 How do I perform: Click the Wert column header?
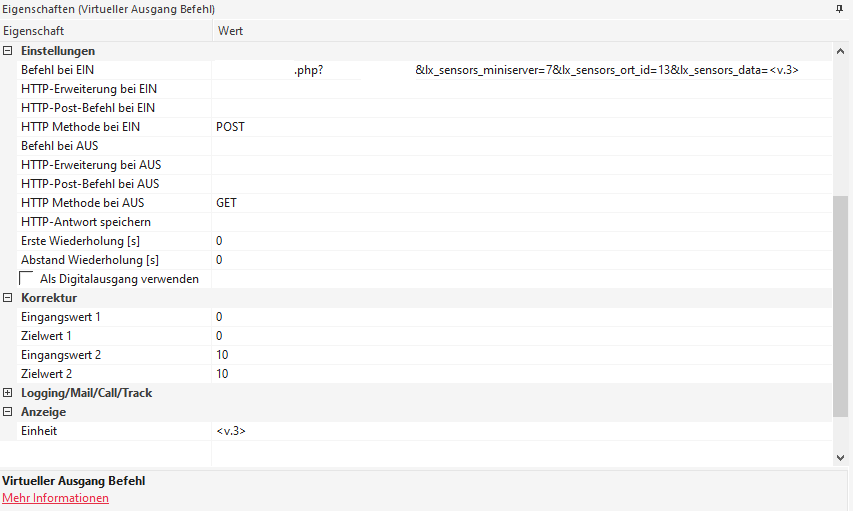click(520, 31)
